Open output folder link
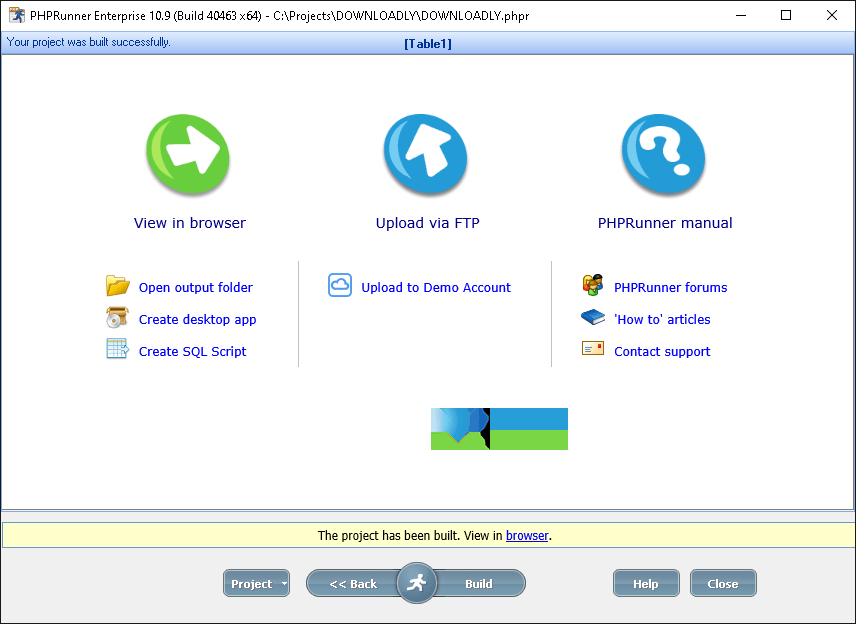856x624 pixels. point(195,287)
